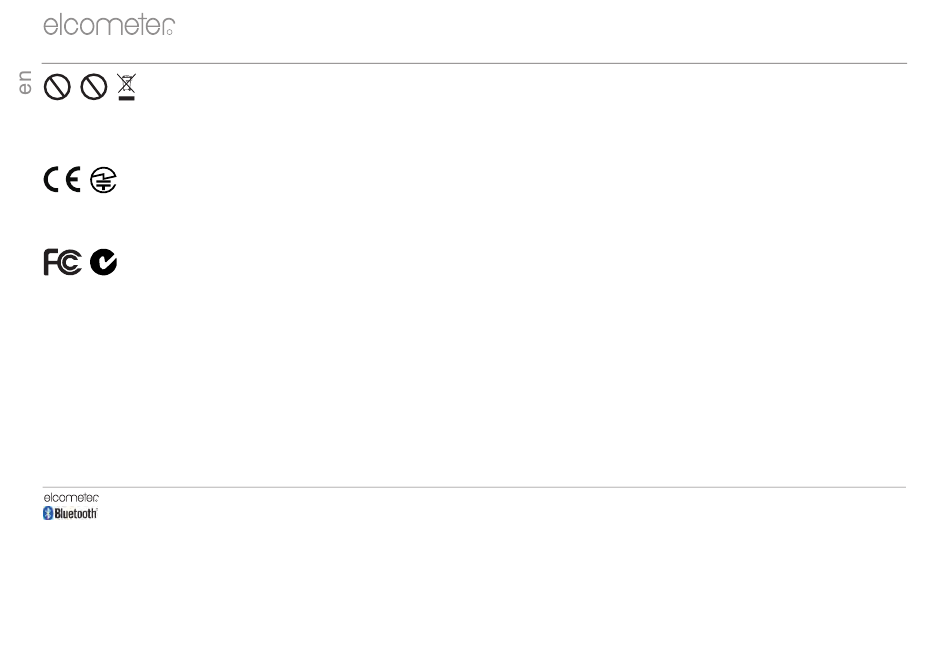
Task: Click the Japanese Giteki certification mark
Action: pos(103,180)
